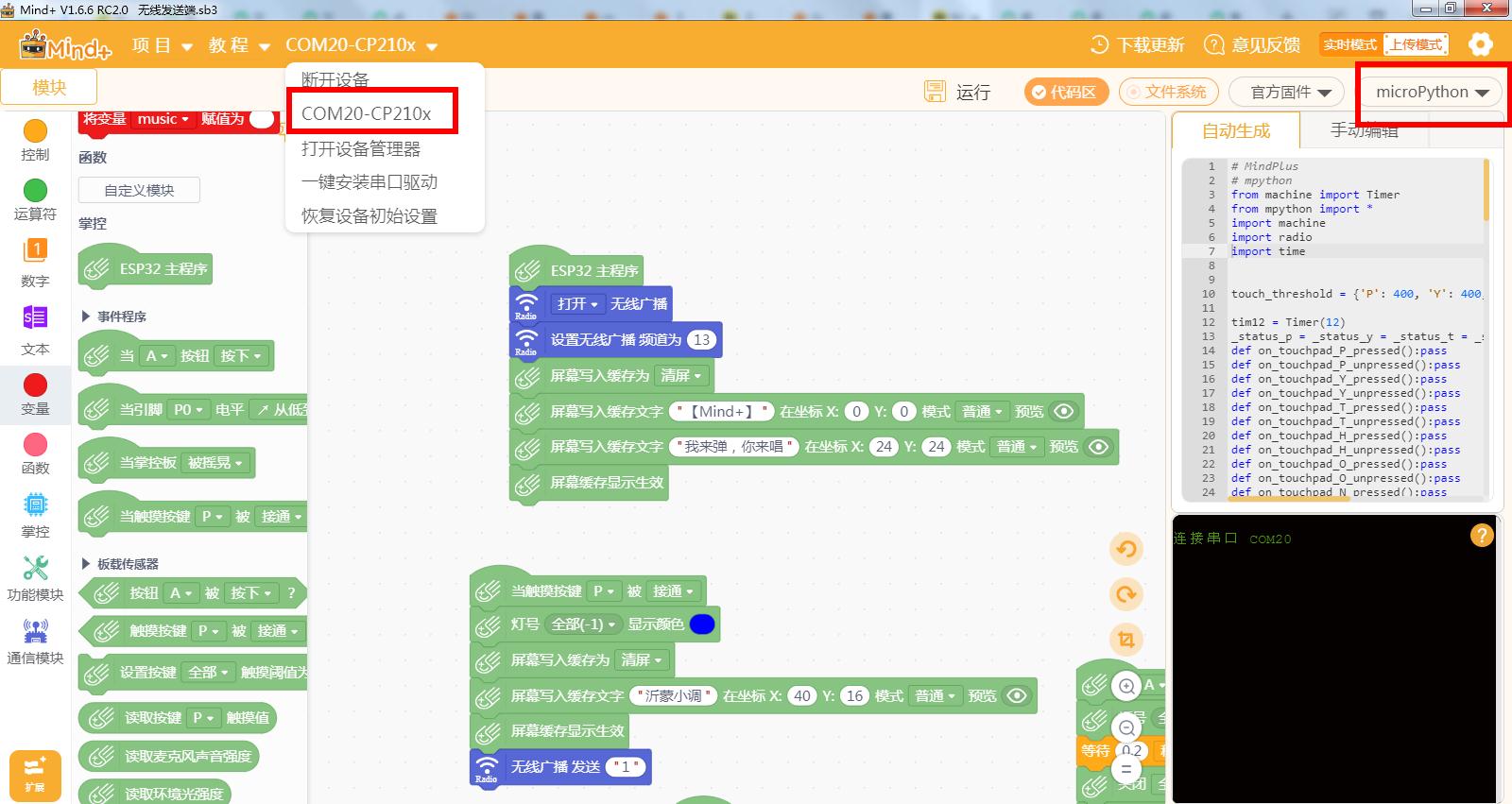Click the undo arrow on canvas
The image size is (1512, 804).
(x=1125, y=549)
